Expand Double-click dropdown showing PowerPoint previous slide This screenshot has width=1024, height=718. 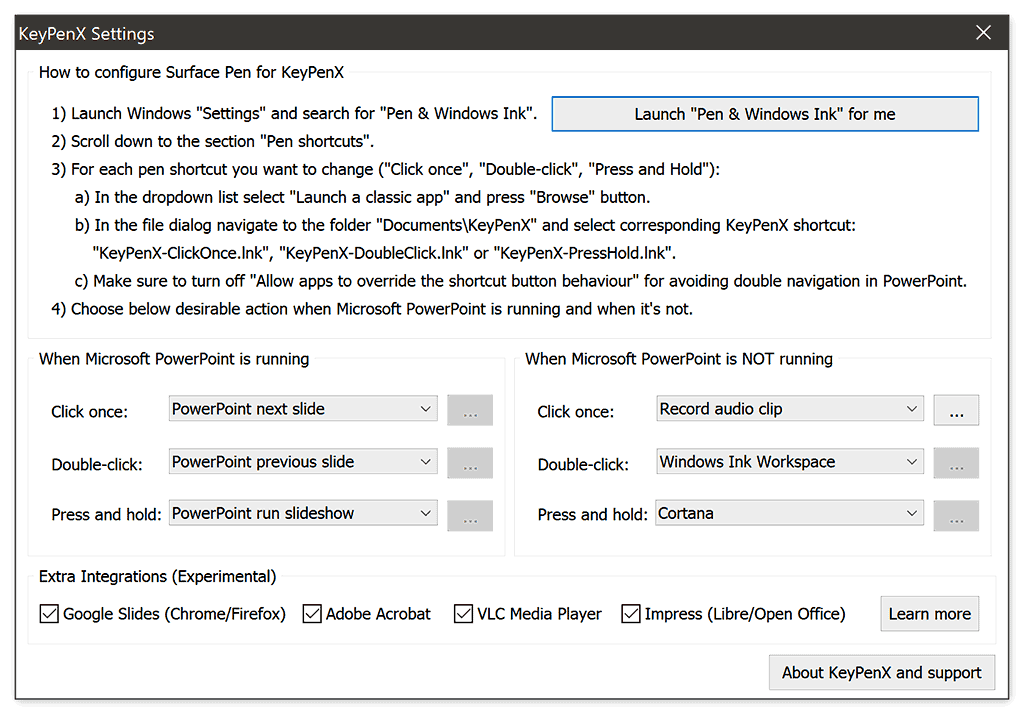303,462
